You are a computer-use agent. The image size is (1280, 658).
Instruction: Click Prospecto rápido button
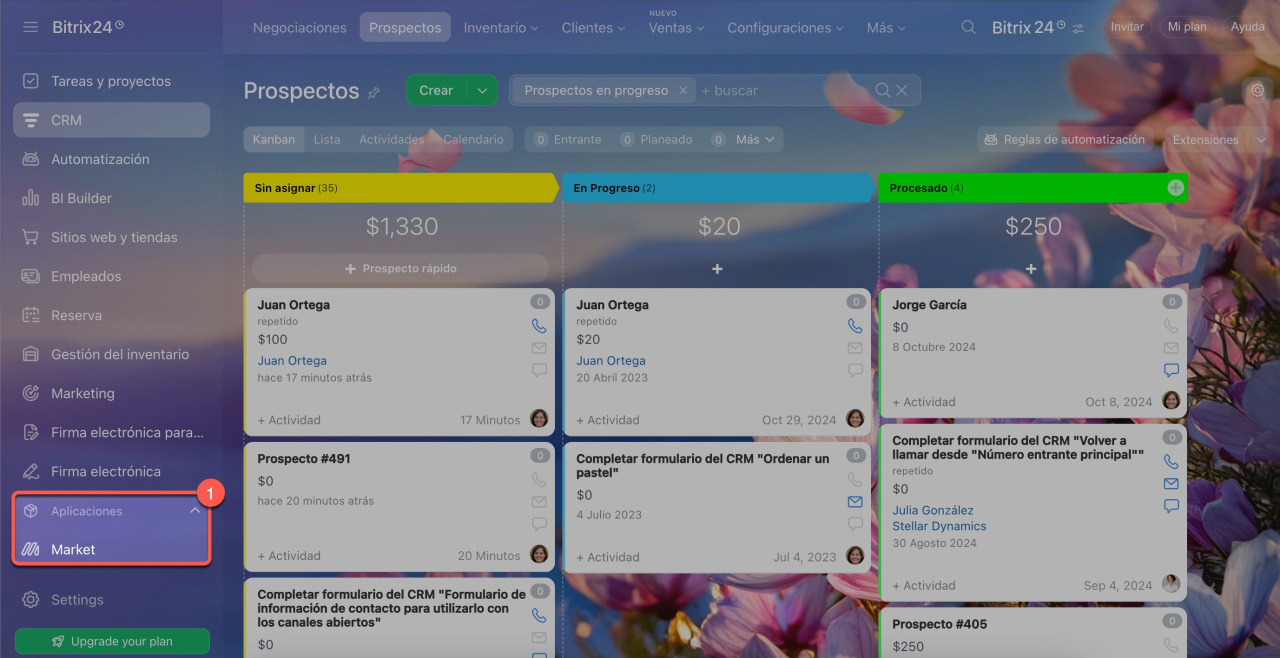click(x=401, y=268)
